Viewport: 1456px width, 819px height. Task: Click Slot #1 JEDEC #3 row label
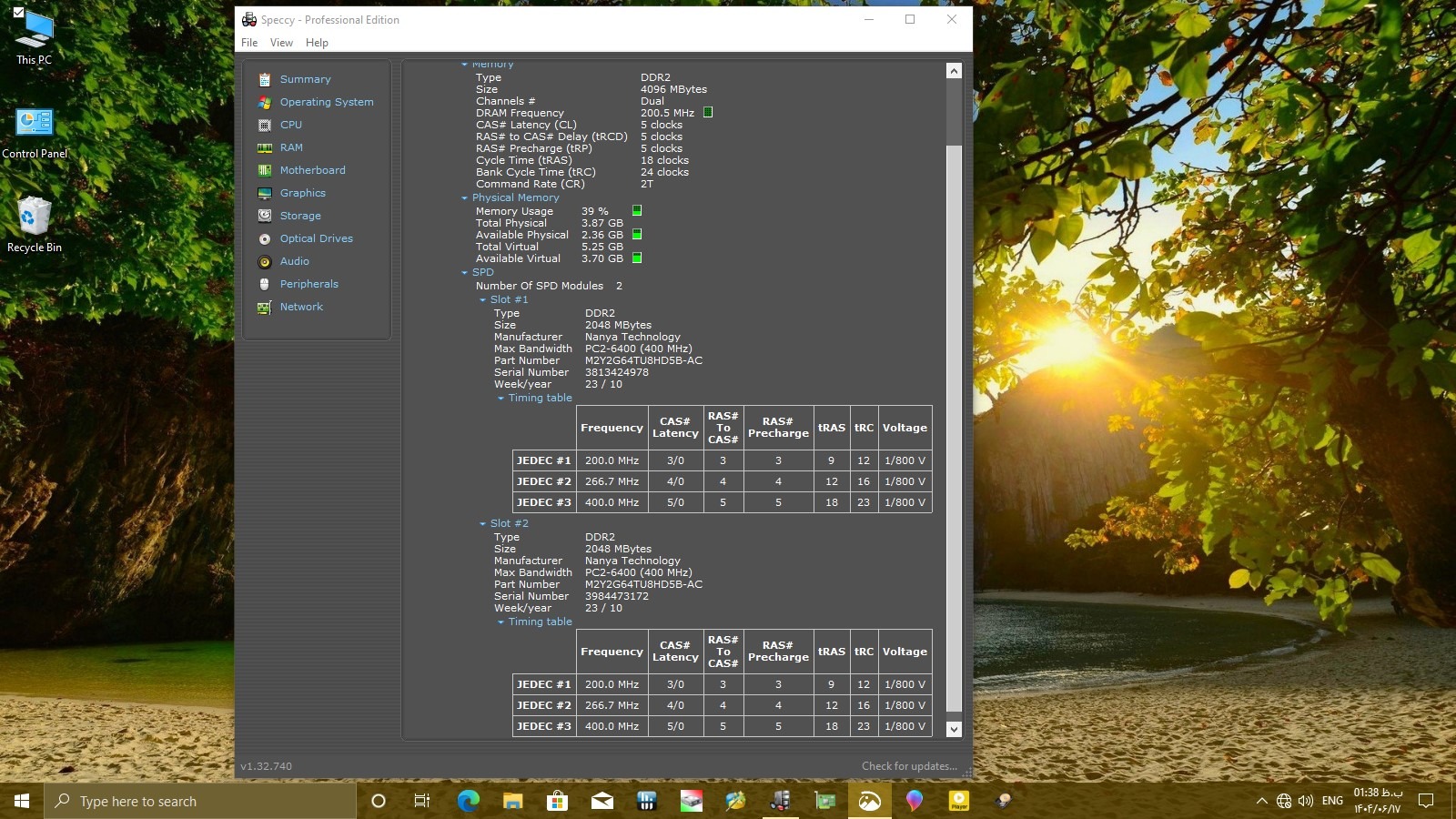pos(544,502)
